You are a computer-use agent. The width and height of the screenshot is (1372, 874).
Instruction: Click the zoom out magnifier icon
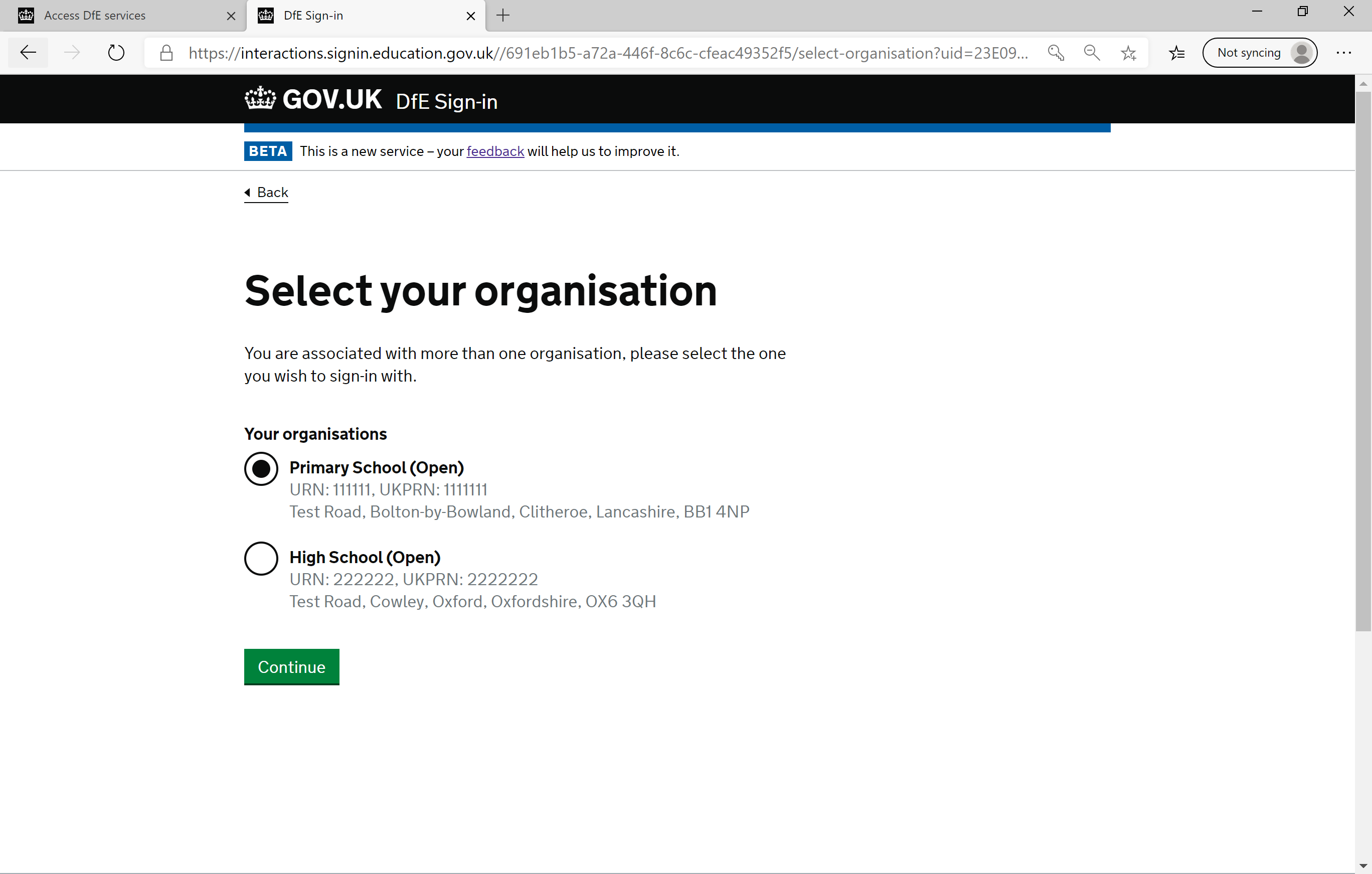coord(1092,53)
